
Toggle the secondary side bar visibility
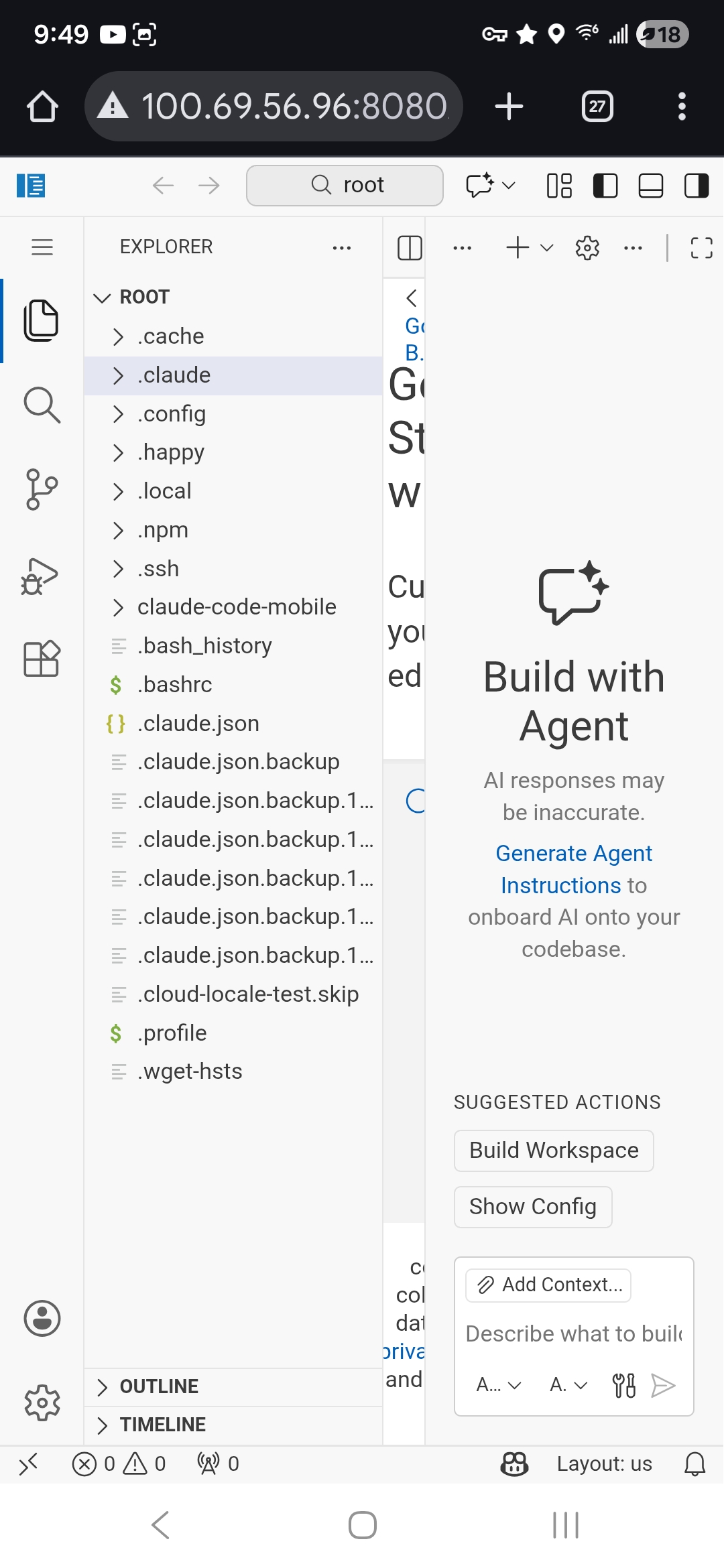click(696, 186)
